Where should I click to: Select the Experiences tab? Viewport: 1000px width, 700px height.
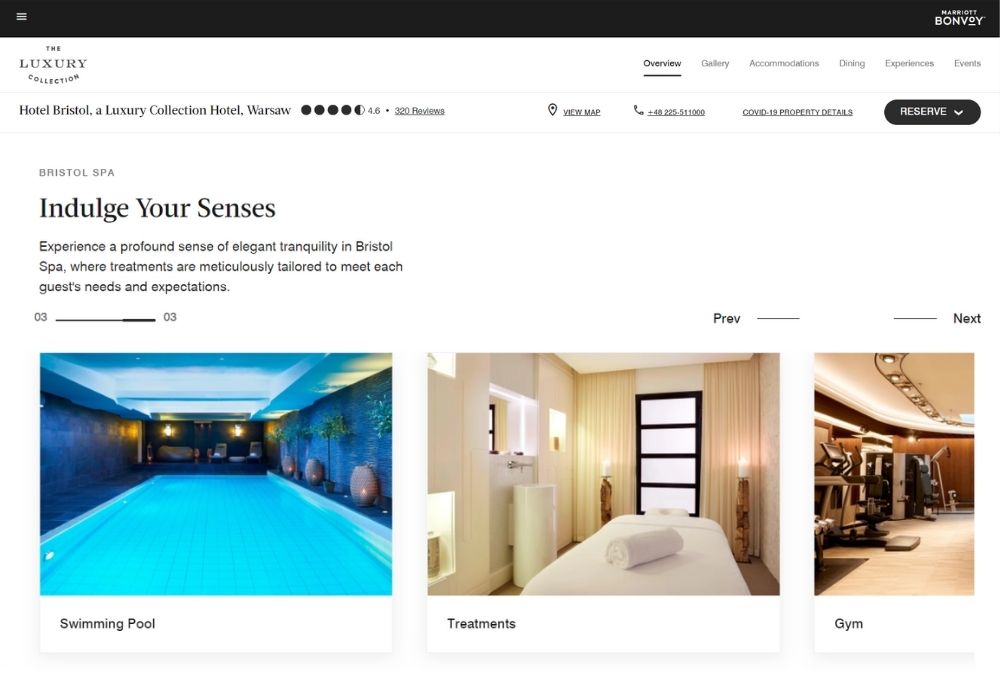[909, 63]
